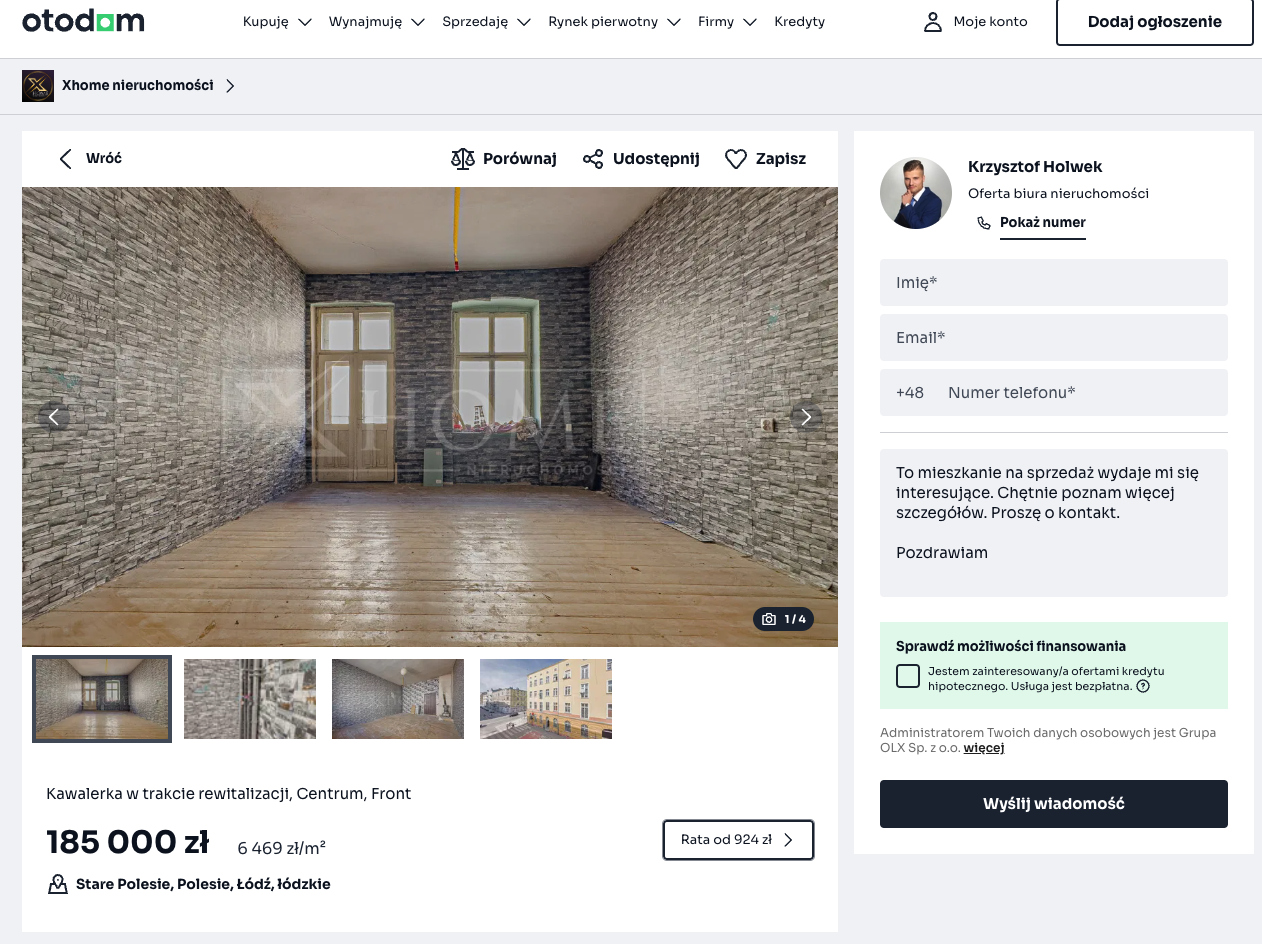Click the 185 000 zł price text
Image resolution: width=1262 pixels, height=944 pixels.
pyautogui.click(x=128, y=842)
